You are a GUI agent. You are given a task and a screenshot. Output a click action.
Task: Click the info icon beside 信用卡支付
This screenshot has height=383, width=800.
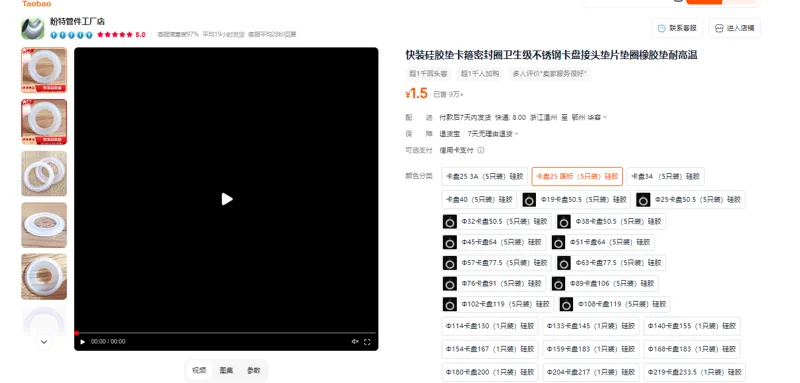coord(481,150)
